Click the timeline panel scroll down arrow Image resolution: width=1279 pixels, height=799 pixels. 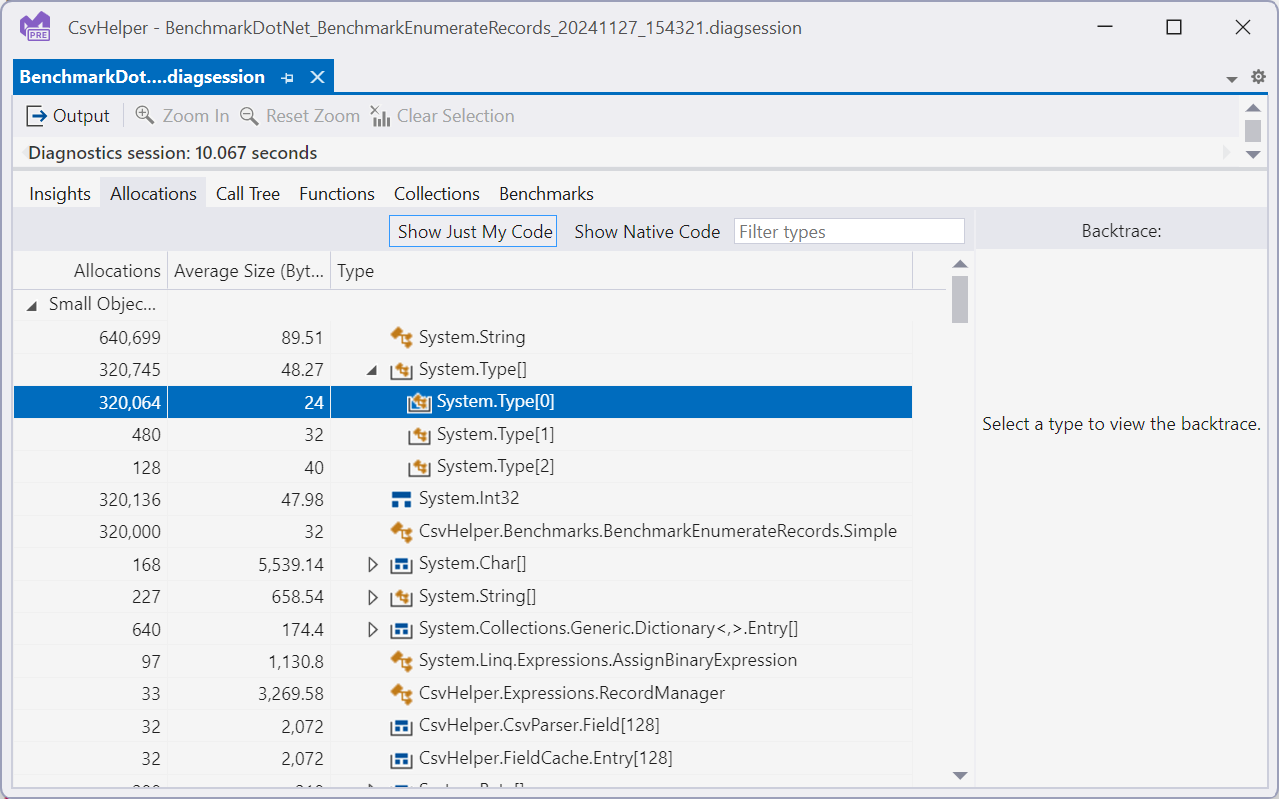(1253, 154)
